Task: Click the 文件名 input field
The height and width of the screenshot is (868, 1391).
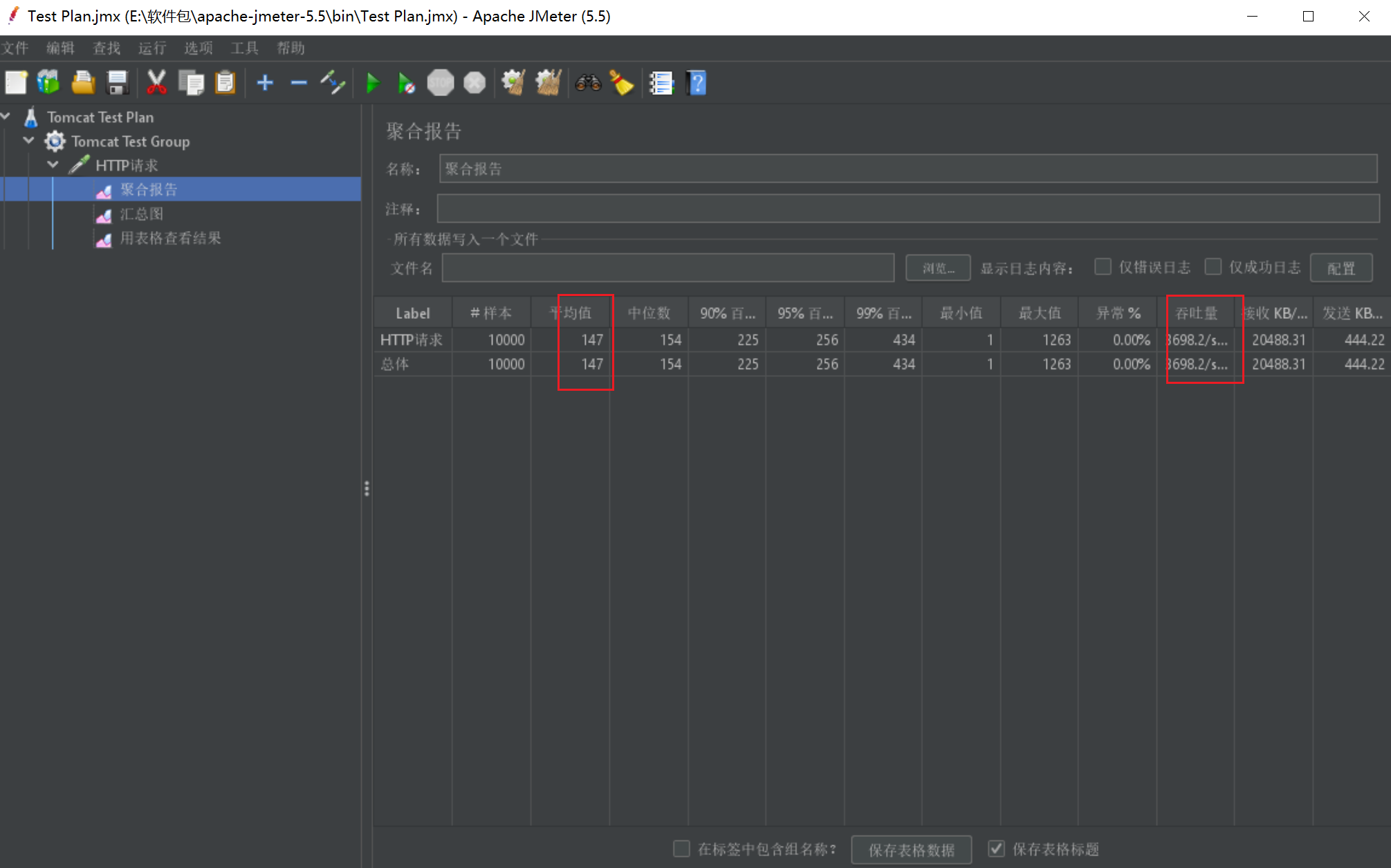Action: tap(668, 268)
